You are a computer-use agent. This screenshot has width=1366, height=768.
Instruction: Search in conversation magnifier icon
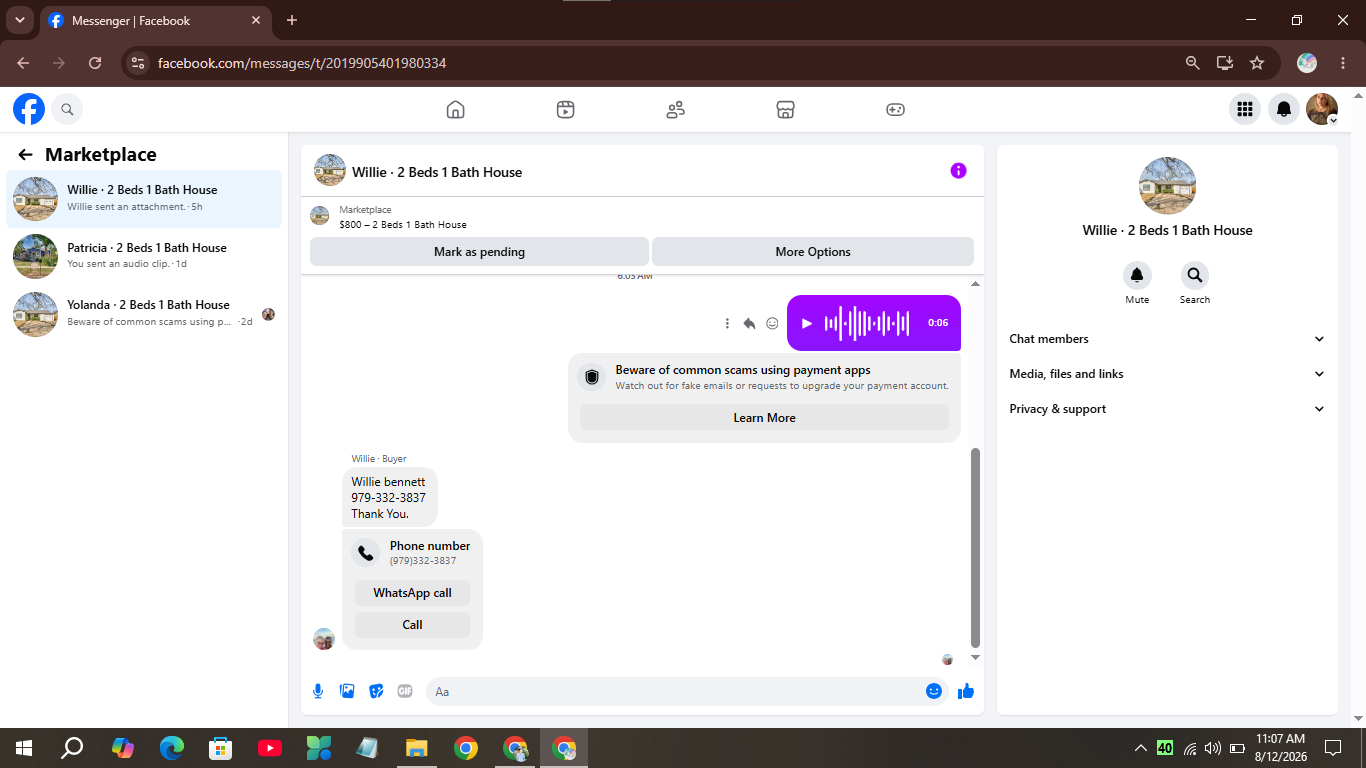(x=1194, y=276)
